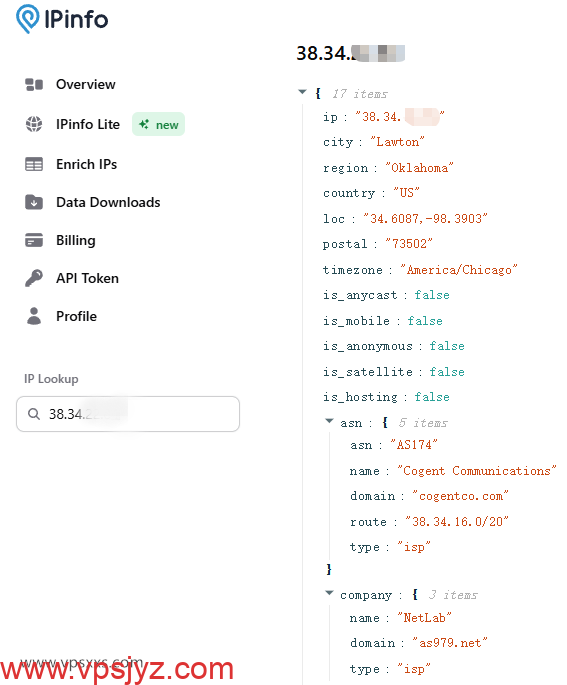Screen dimensions: 567x685
Task: Click the is_satellite false value
Action: pyautogui.click(x=447, y=372)
